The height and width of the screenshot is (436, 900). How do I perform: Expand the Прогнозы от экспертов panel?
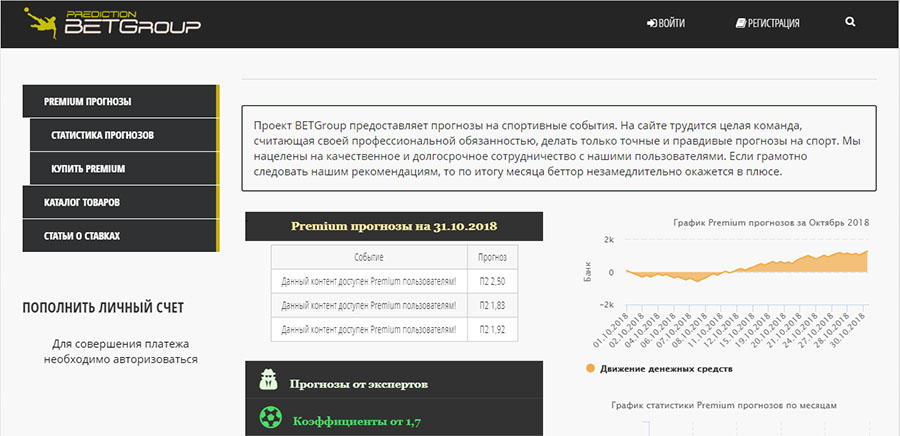point(394,382)
